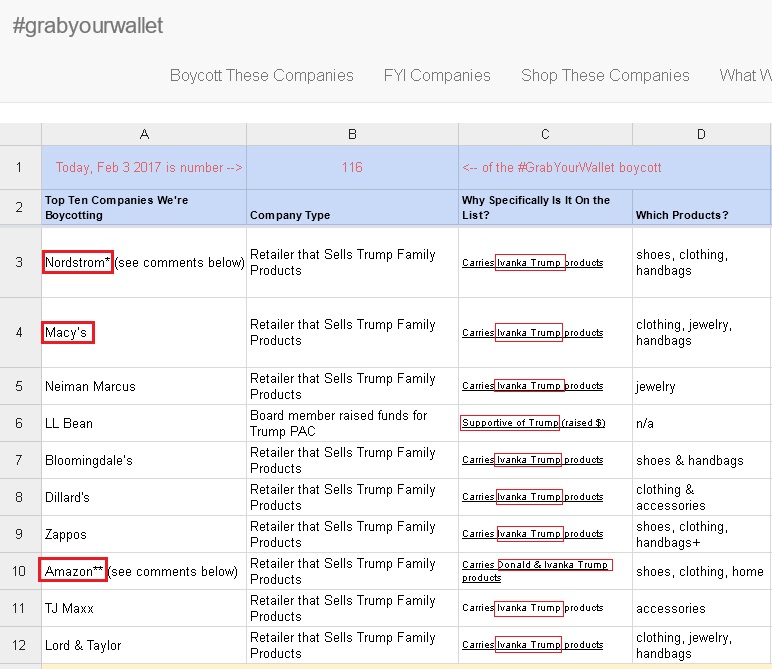Select the cell showing number 116

pyautogui.click(x=352, y=167)
